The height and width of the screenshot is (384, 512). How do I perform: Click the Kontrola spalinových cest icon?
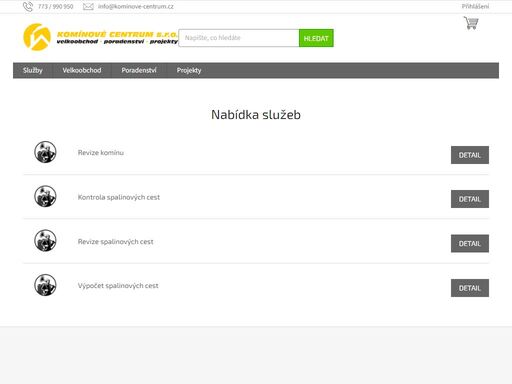45,196
